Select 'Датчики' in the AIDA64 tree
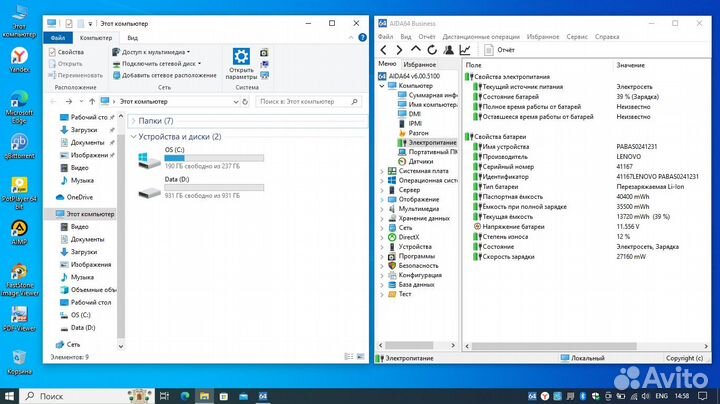Viewport: 720px width, 404px height. (420, 161)
